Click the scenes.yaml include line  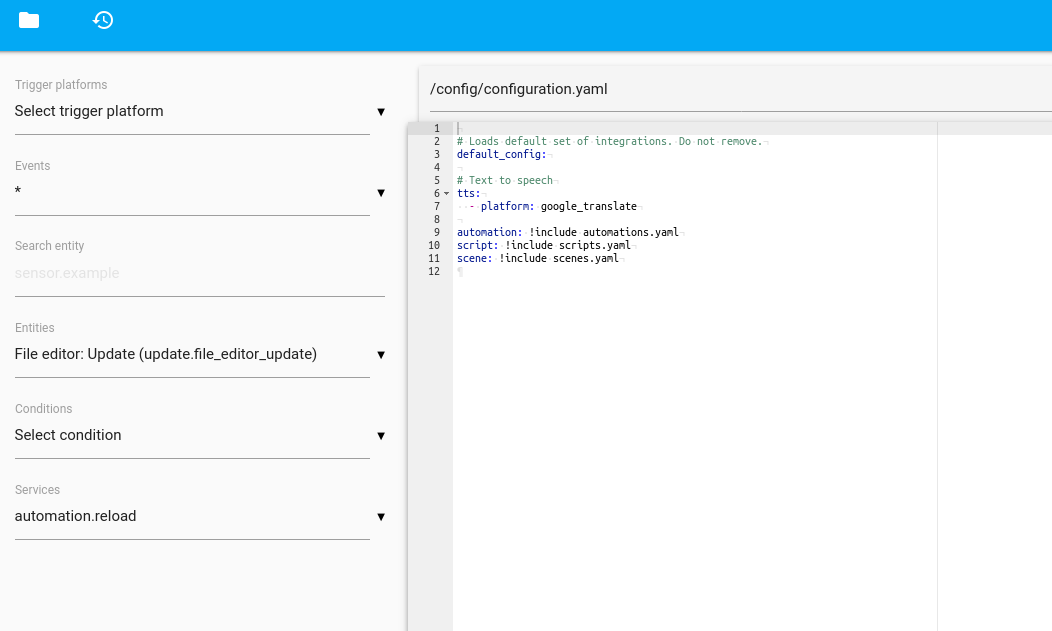537,259
